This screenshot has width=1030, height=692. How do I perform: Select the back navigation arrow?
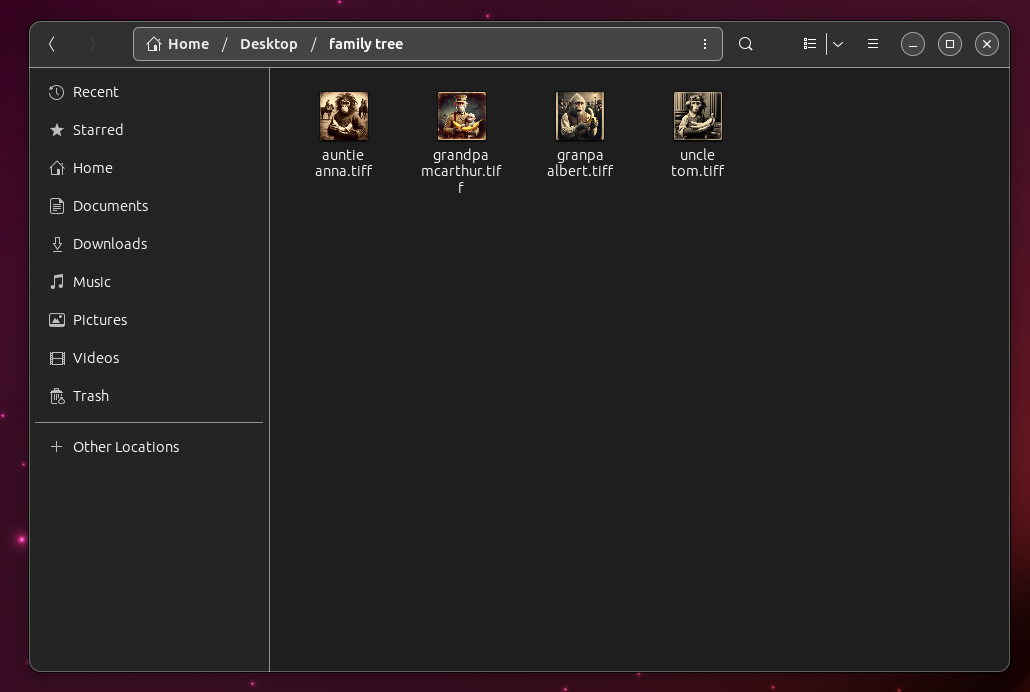point(51,44)
